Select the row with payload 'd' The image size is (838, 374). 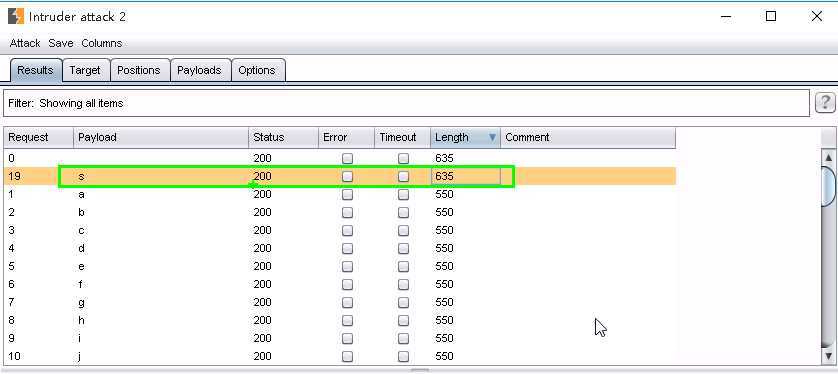coord(340,248)
